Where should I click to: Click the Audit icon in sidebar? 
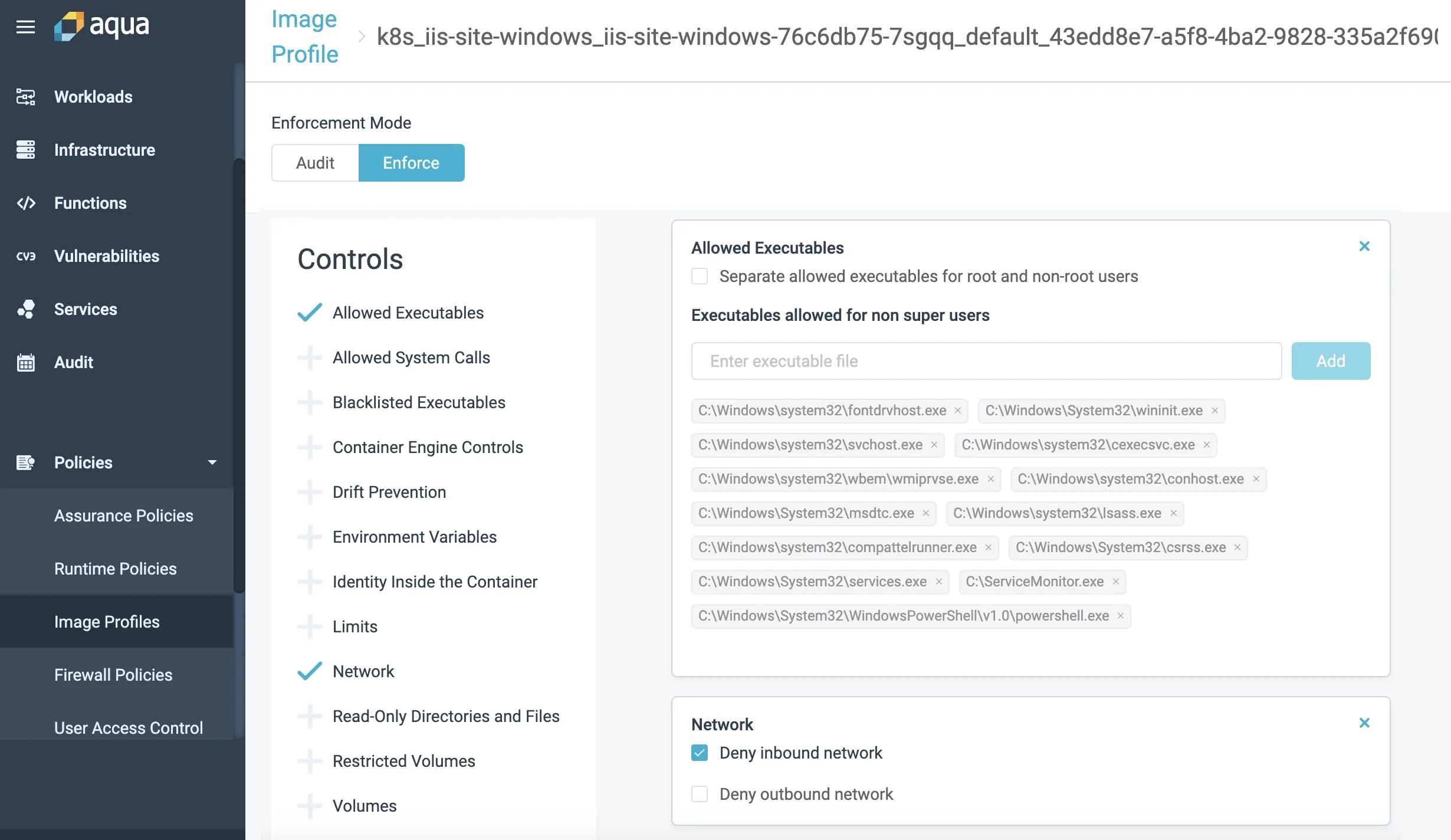point(26,361)
